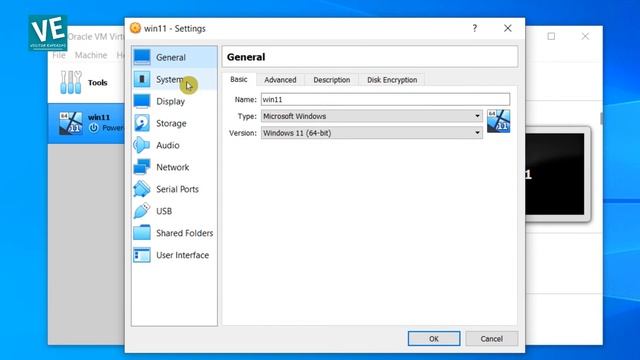Click the win11 VM icon in Manager list
640x360 pixels.
coord(70,123)
